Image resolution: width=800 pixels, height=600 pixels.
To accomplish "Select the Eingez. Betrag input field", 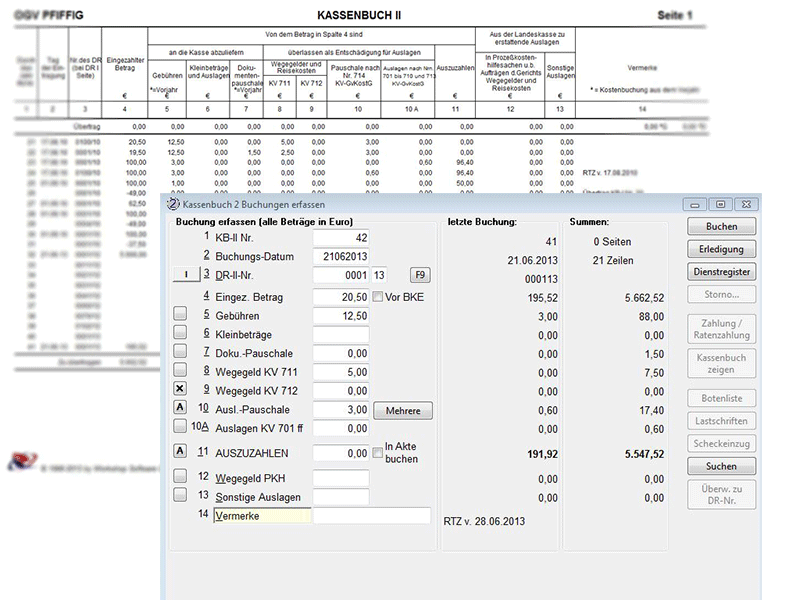I will pyautogui.click(x=340, y=297).
